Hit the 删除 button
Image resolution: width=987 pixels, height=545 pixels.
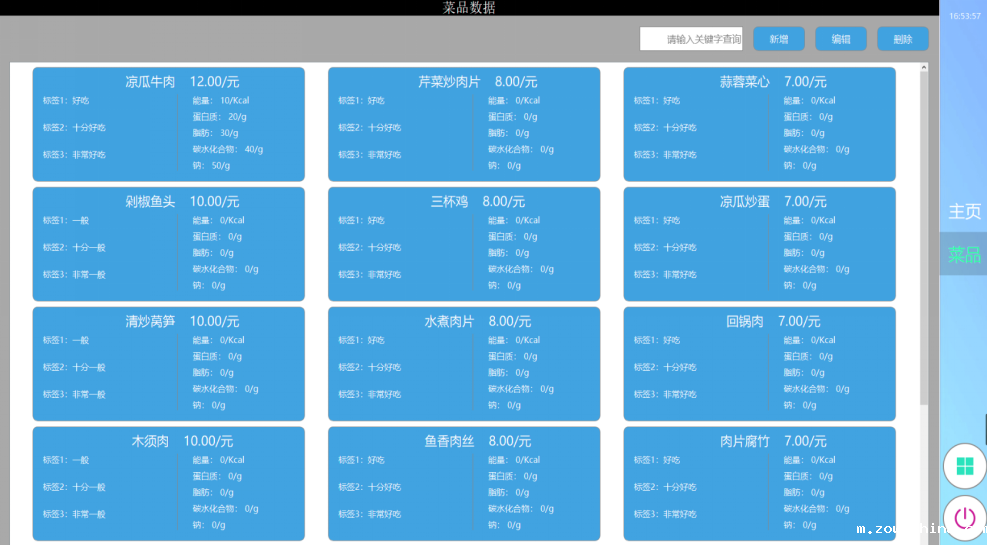[x=902, y=39]
